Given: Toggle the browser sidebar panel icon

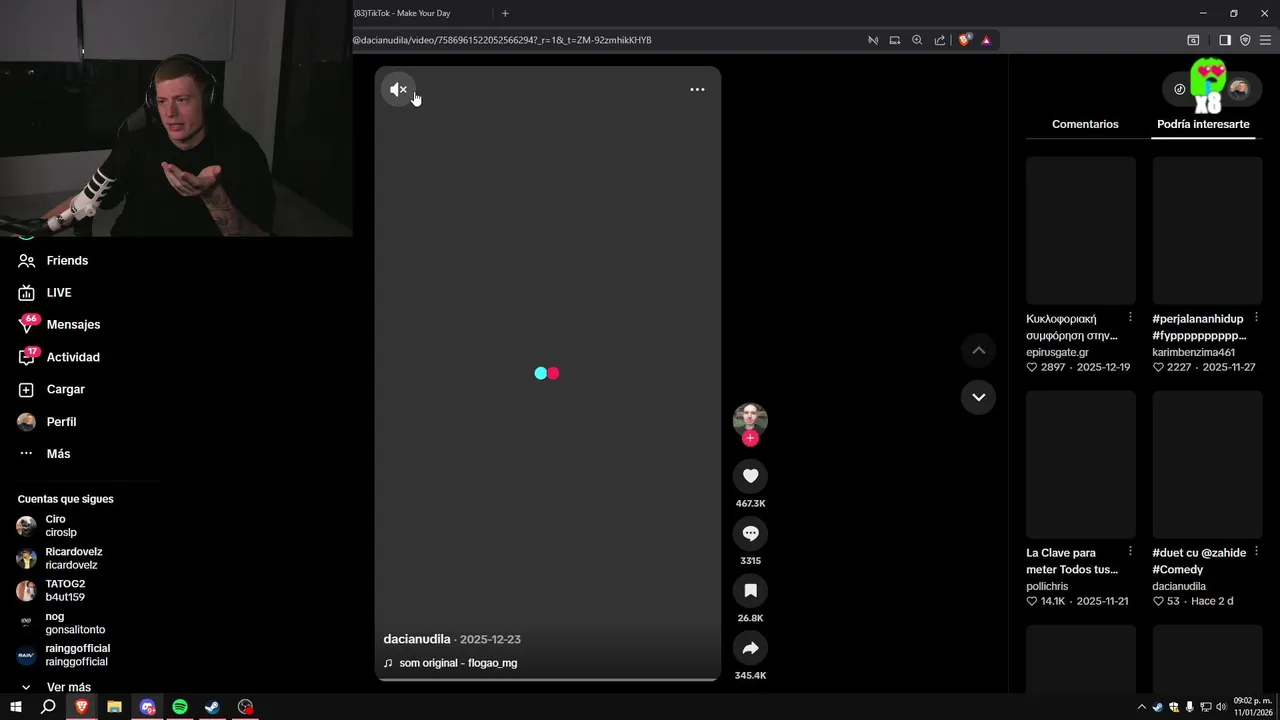Looking at the screenshot, I should click(x=1224, y=40).
